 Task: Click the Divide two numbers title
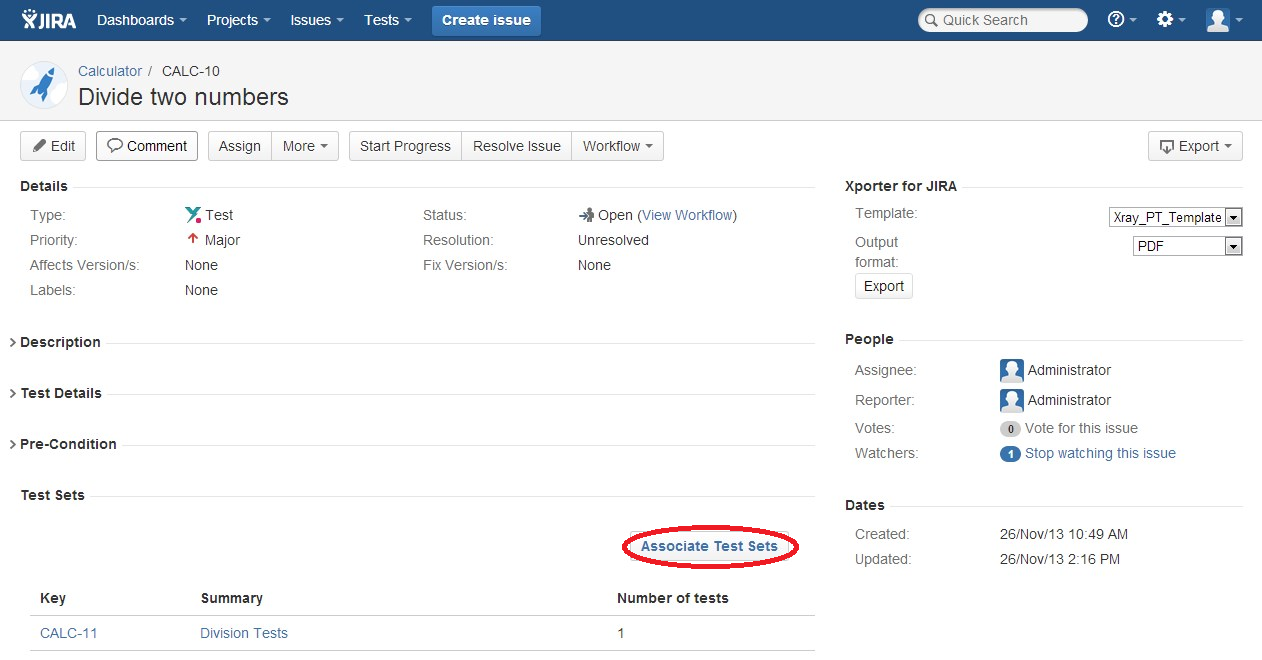click(183, 97)
